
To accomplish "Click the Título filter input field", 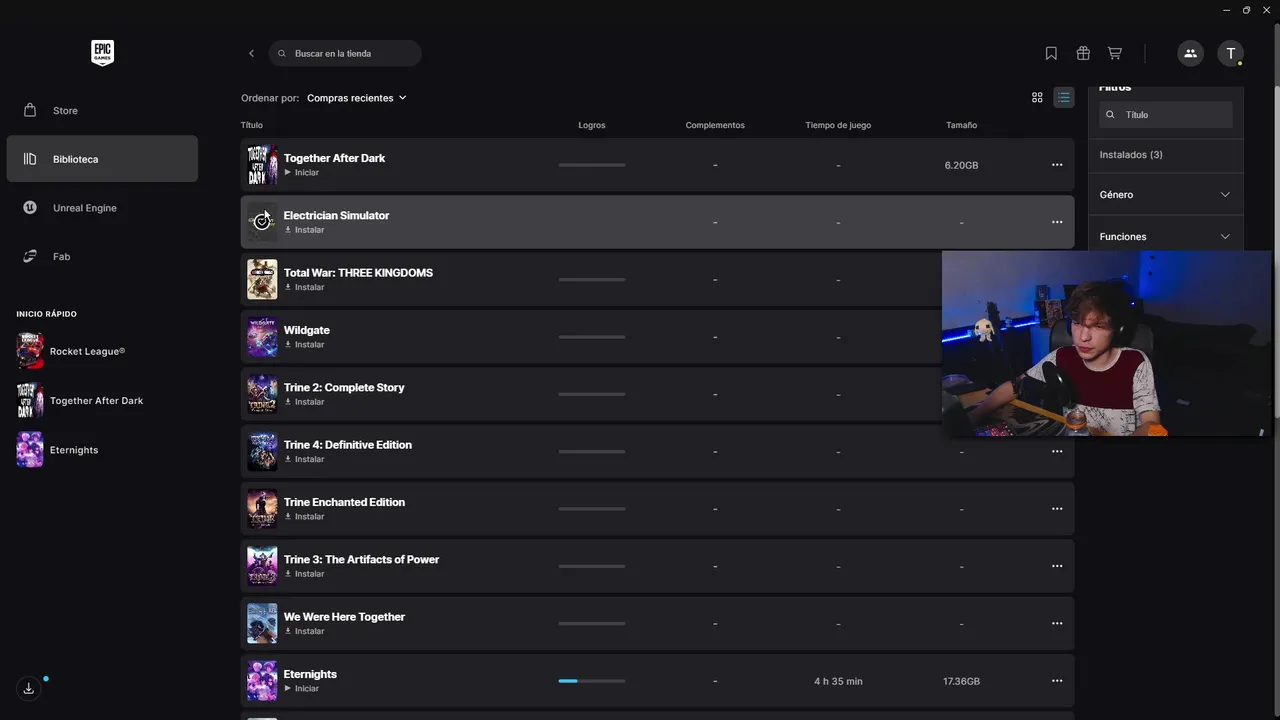I will [1166, 114].
